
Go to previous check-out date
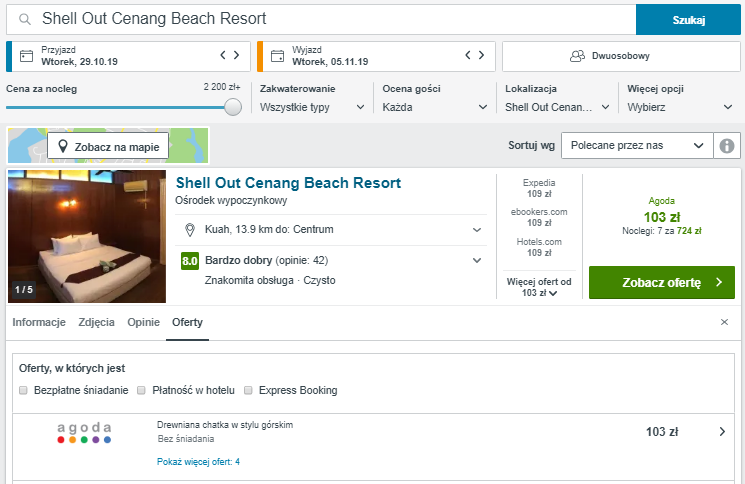[x=468, y=55]
